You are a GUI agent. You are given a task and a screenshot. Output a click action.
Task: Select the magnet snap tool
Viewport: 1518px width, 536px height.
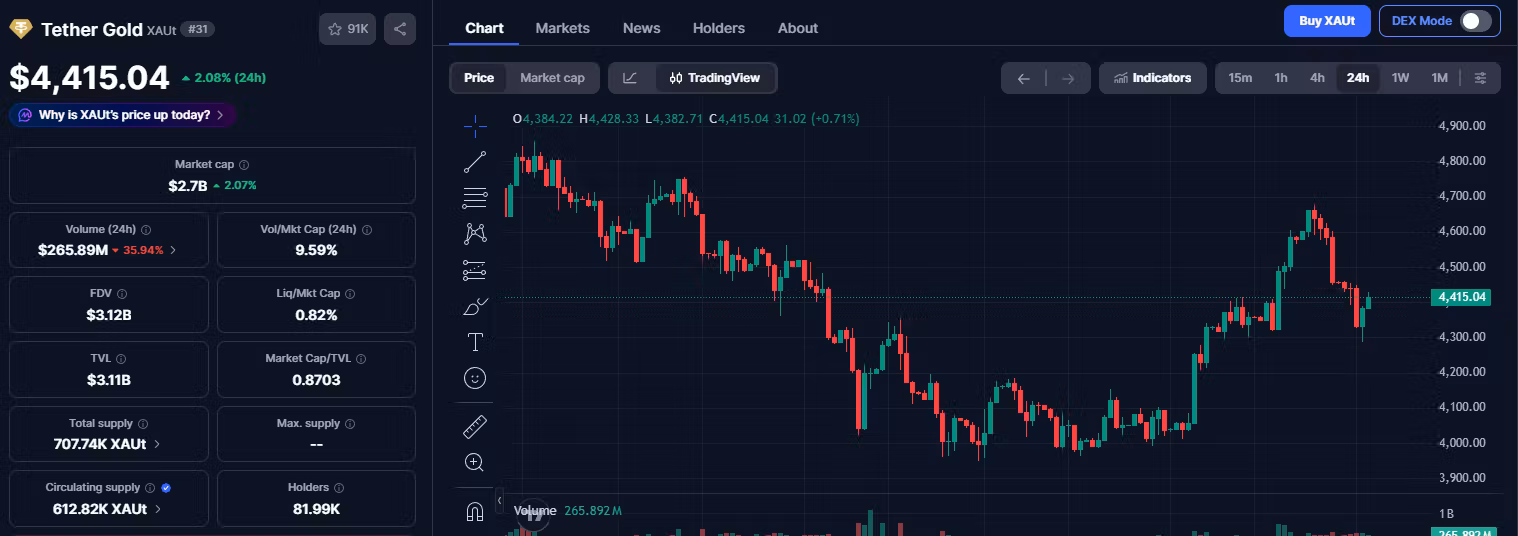(x=475, y=511)
